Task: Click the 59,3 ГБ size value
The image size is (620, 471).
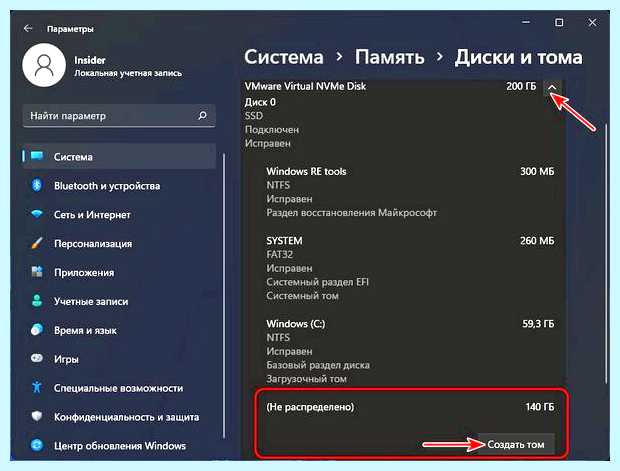Action: (x=538, y=324)
